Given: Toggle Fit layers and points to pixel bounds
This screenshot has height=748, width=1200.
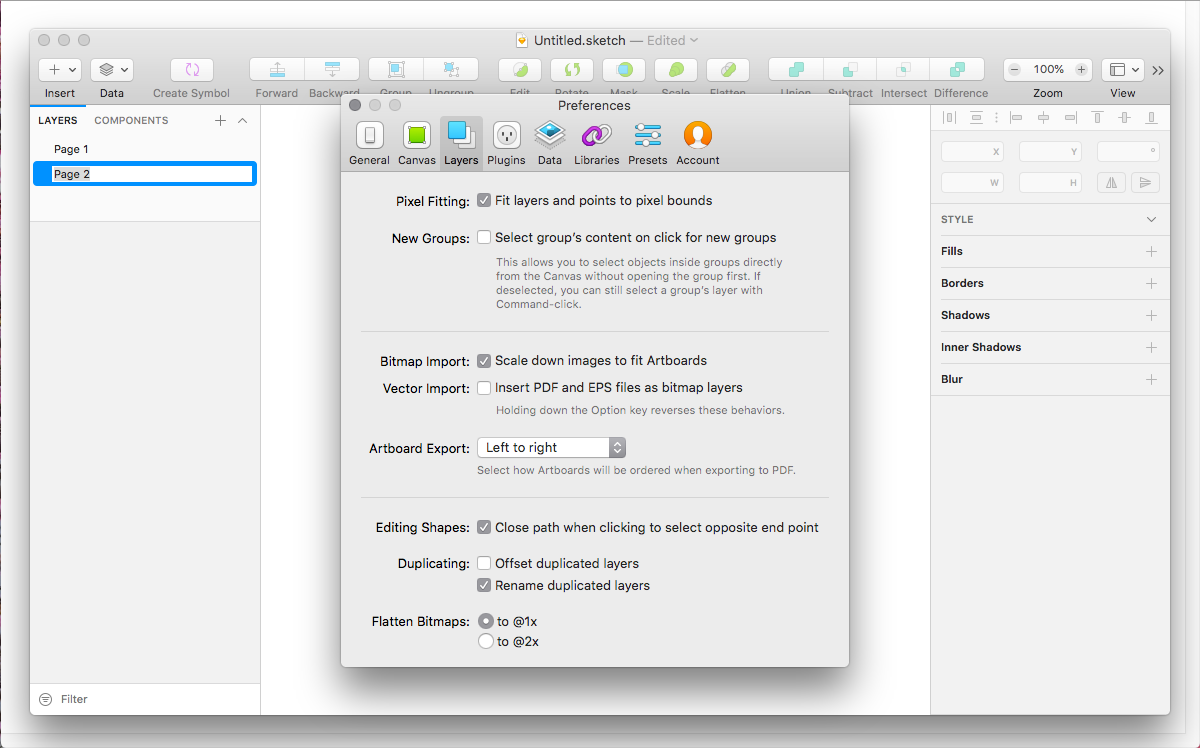Looking at the screenshot, I should click(484, 200).
